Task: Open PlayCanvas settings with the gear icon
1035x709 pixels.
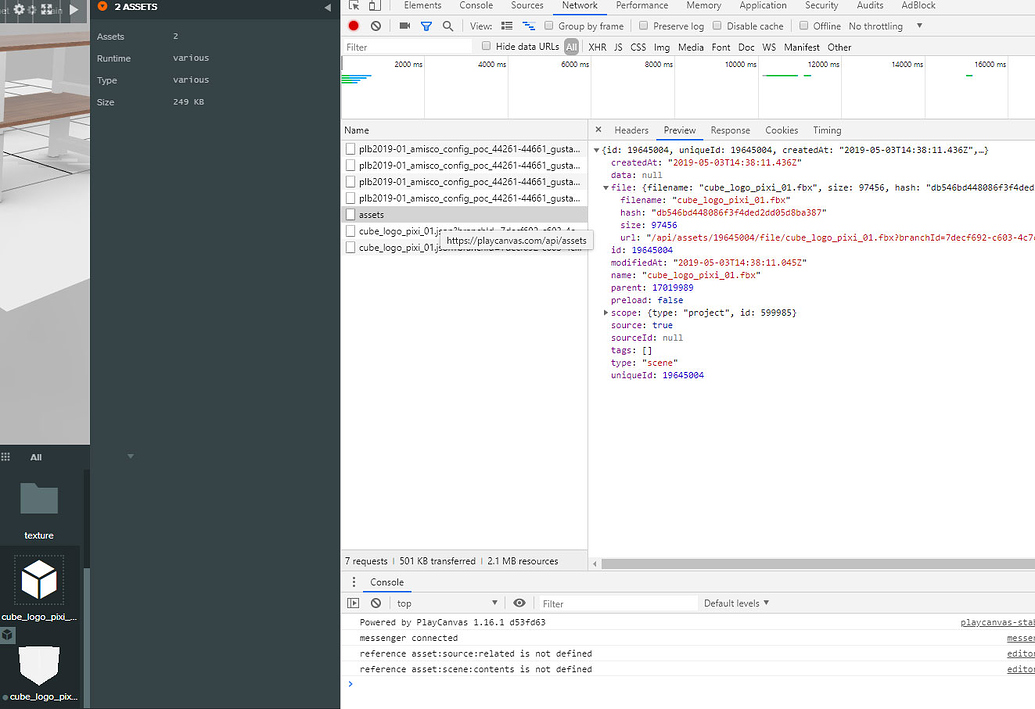Action: [20, 9]
